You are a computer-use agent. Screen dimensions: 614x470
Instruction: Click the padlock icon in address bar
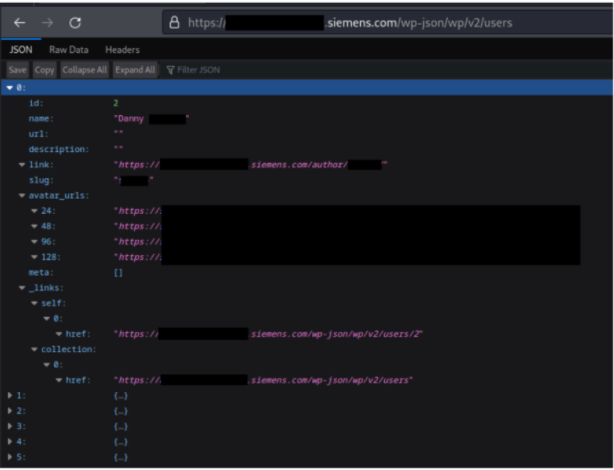coord(174,23)
